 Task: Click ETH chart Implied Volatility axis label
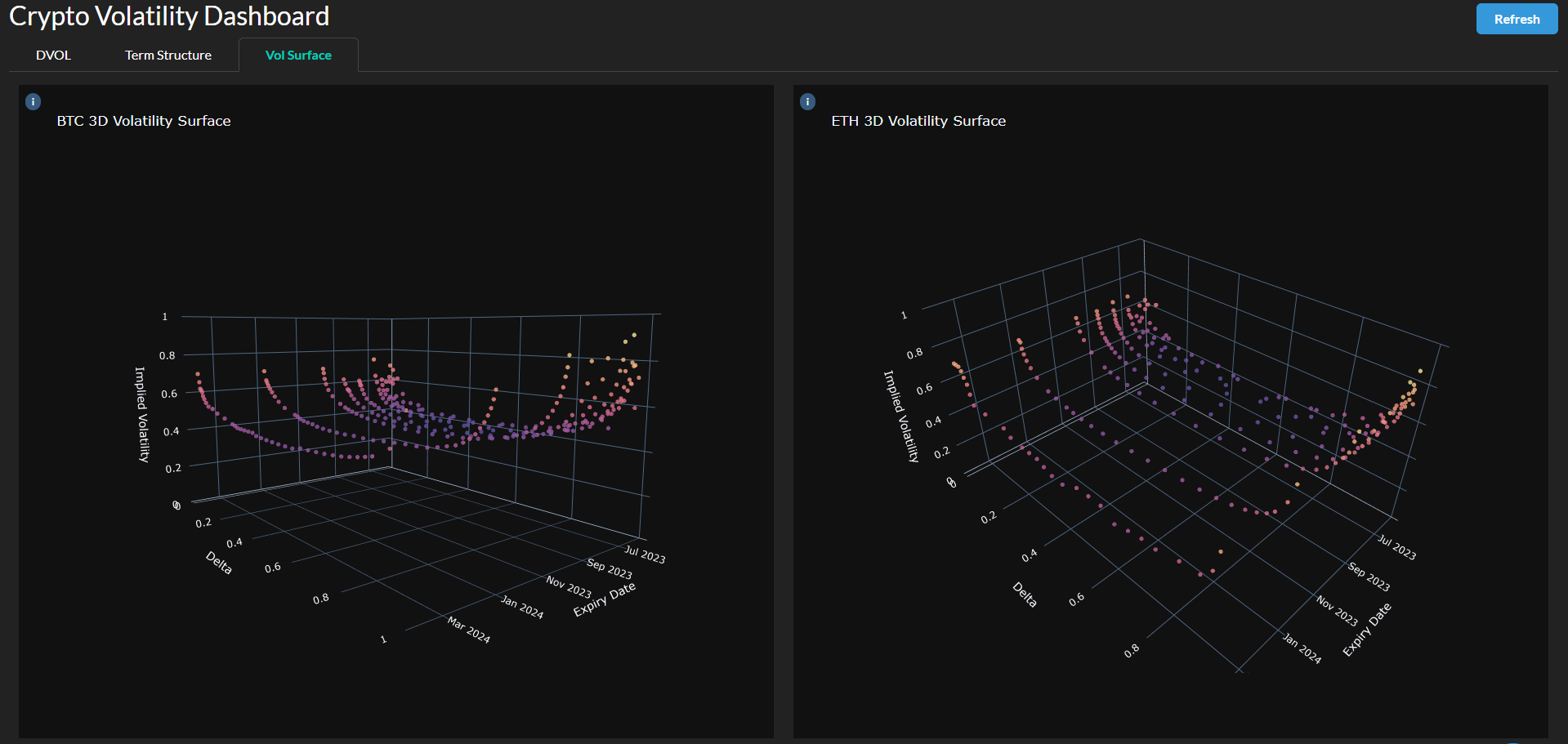point(902,417)
